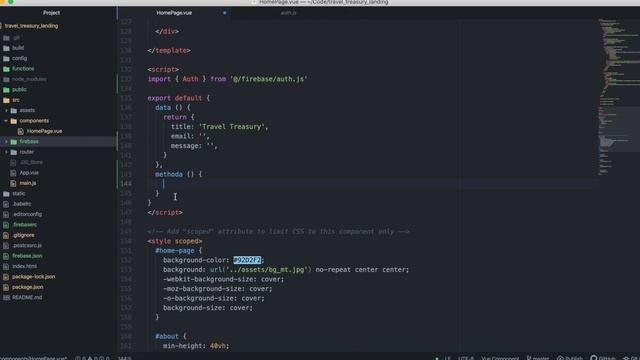
Task: Click Publish in the status bar
Action: (x=570, y=358)
